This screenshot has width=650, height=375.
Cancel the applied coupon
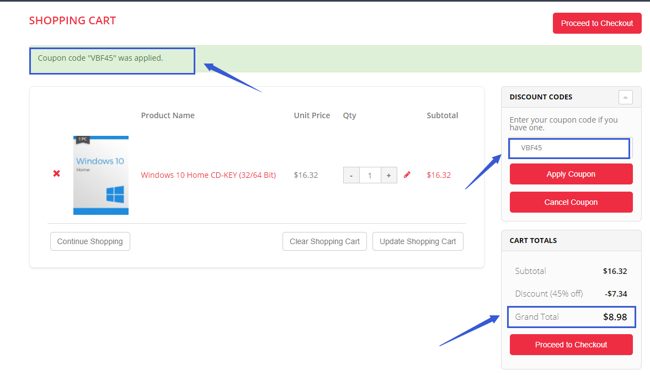coord(571,202)
